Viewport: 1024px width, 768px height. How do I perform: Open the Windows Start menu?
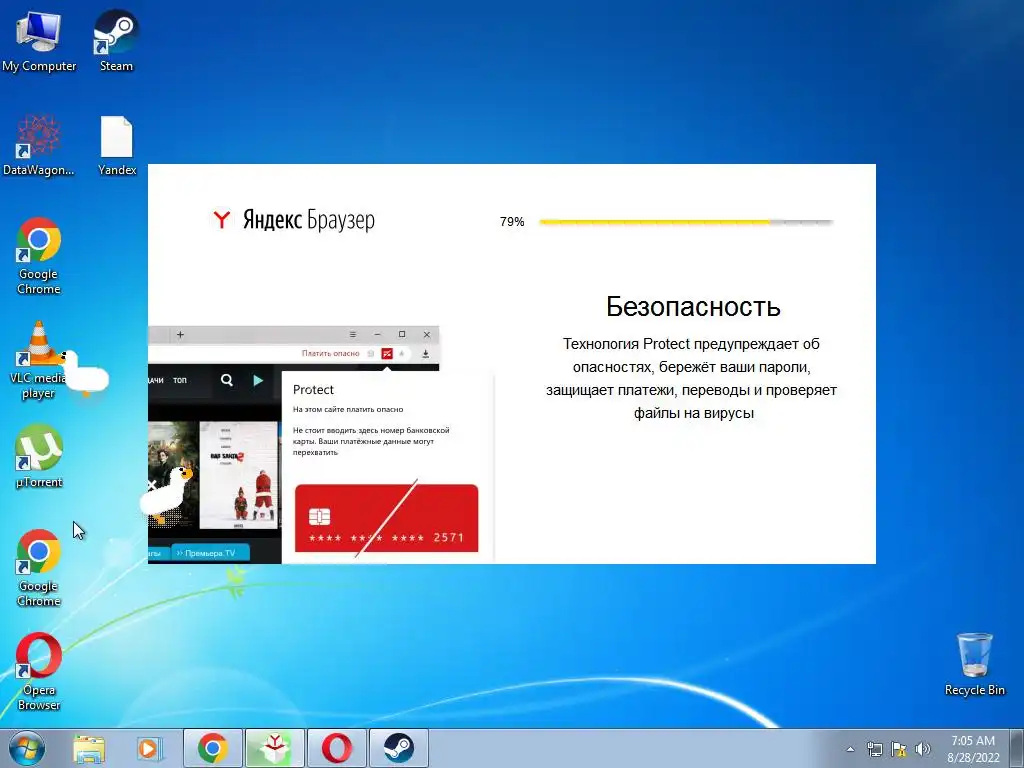click(x=27, y=748)
